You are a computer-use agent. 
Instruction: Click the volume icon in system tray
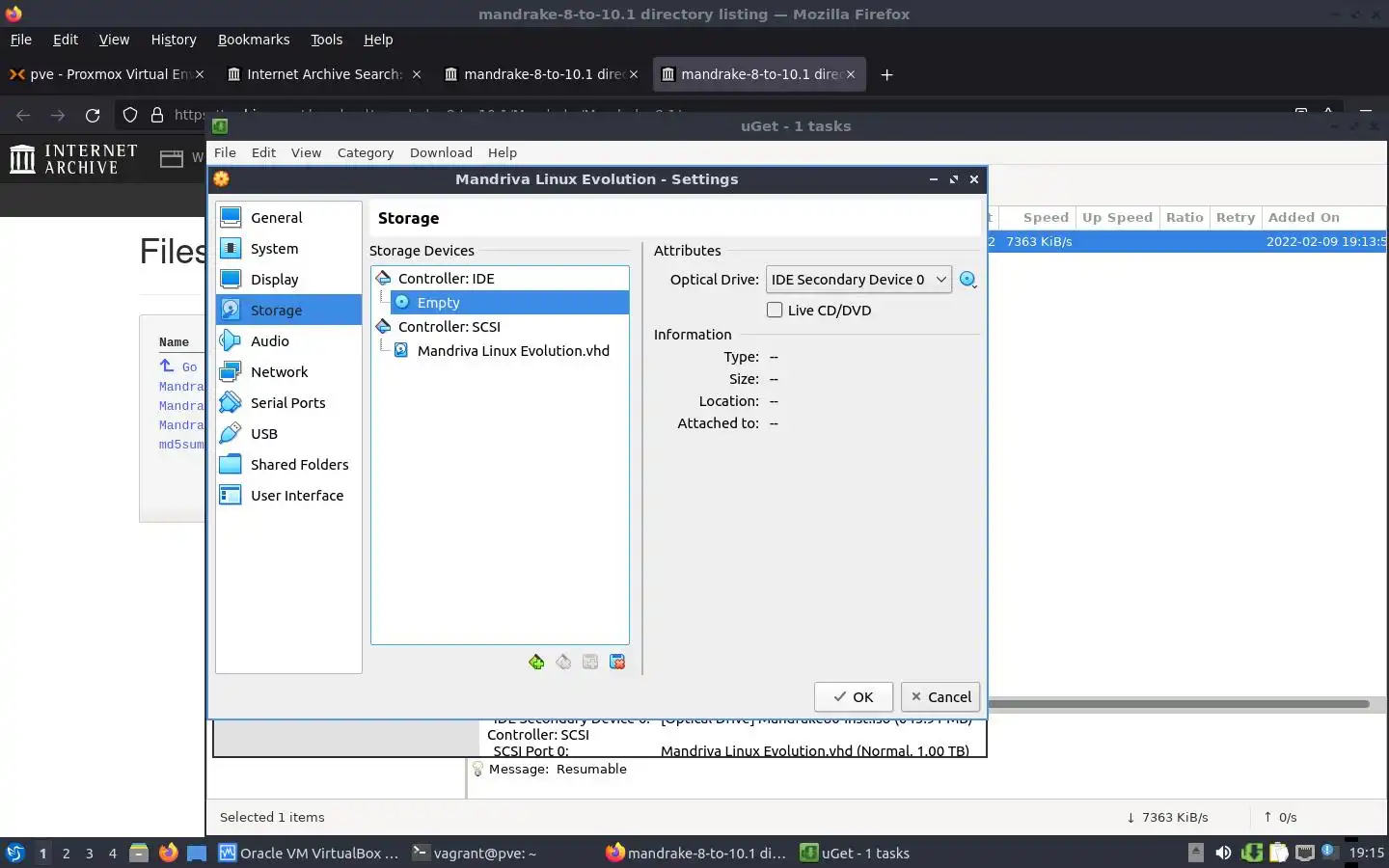click(1223, 853)
